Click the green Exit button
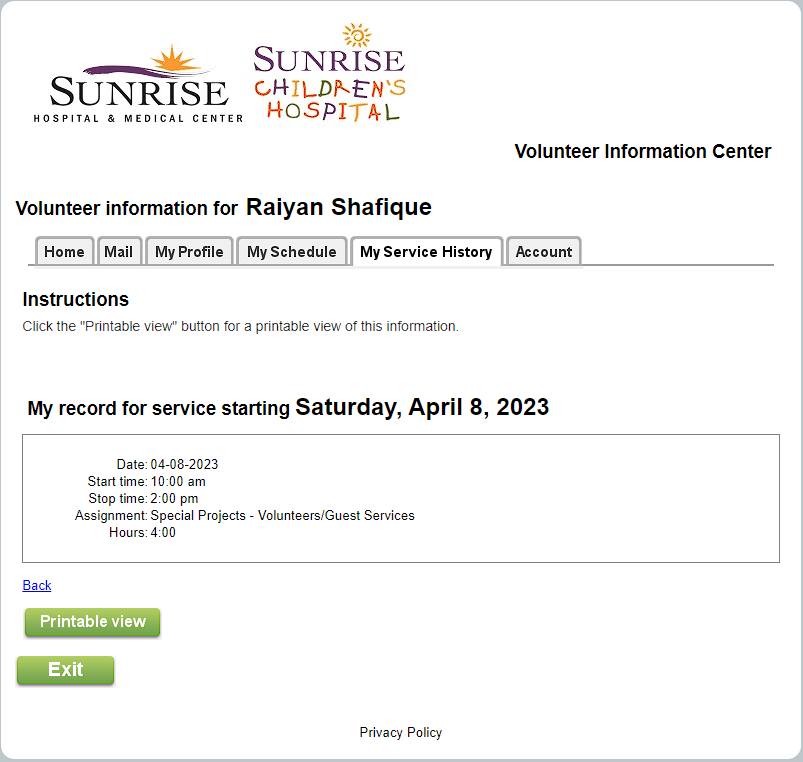The width and height of the screenshot is (803, 762). click(x=66, y=670)
